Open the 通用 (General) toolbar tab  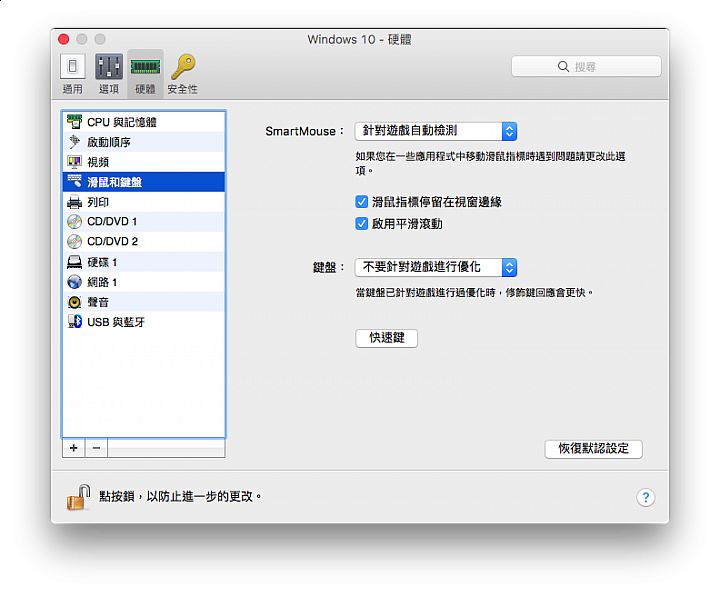point(73,74)
